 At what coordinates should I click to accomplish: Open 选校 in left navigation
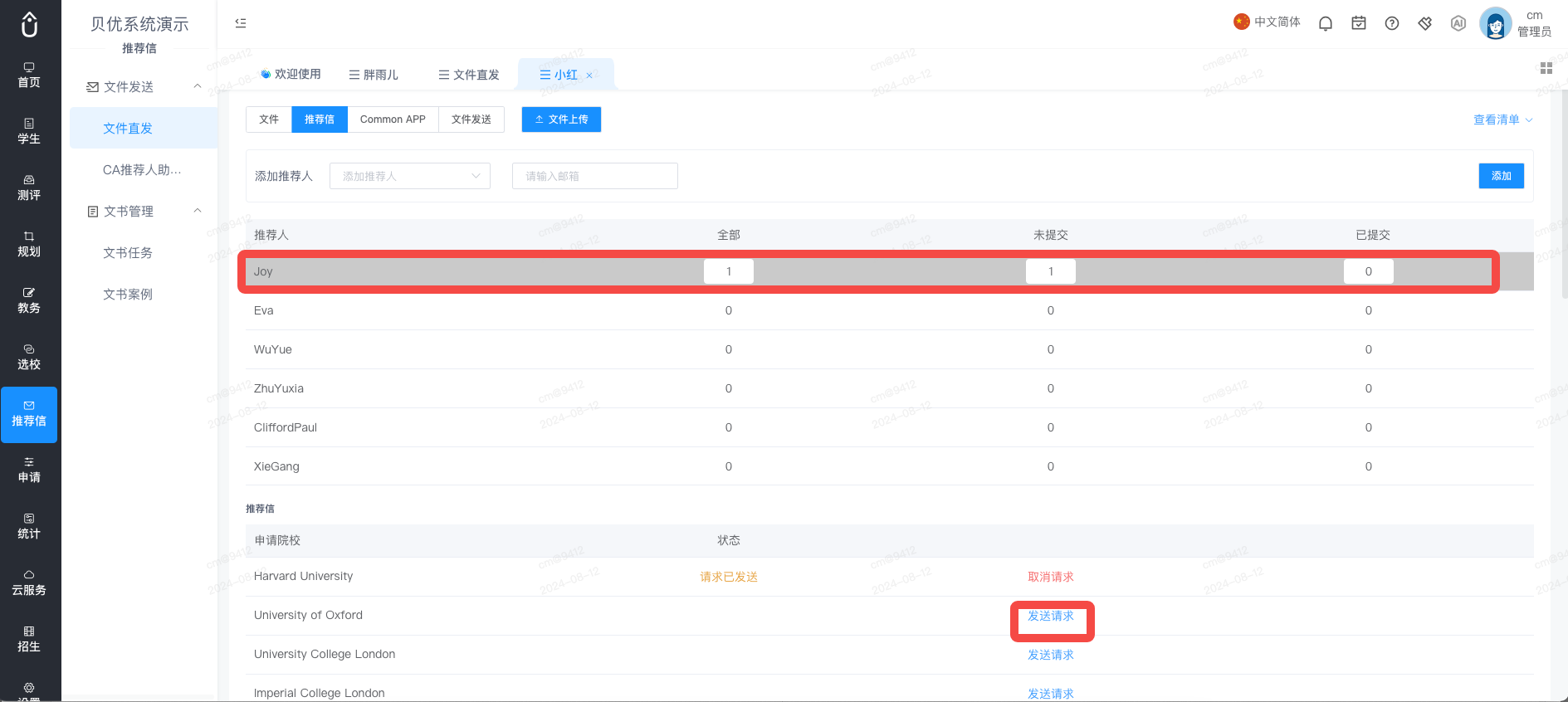point(29,357)
